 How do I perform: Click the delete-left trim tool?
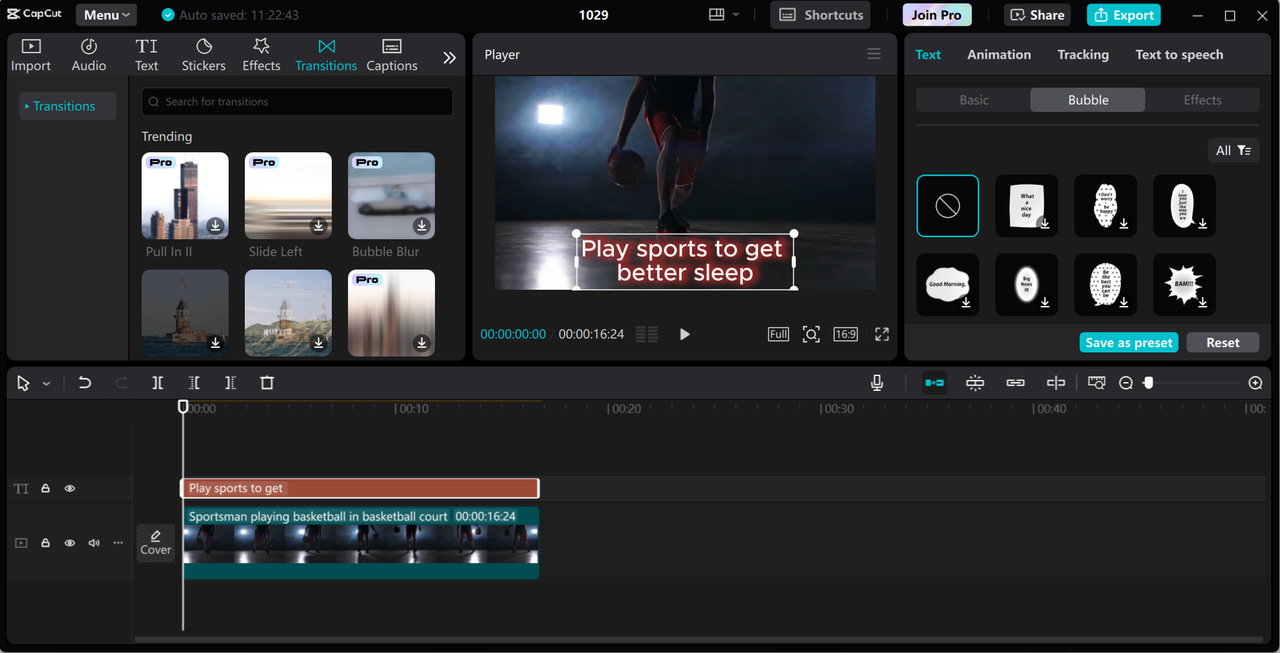(194, 383)
